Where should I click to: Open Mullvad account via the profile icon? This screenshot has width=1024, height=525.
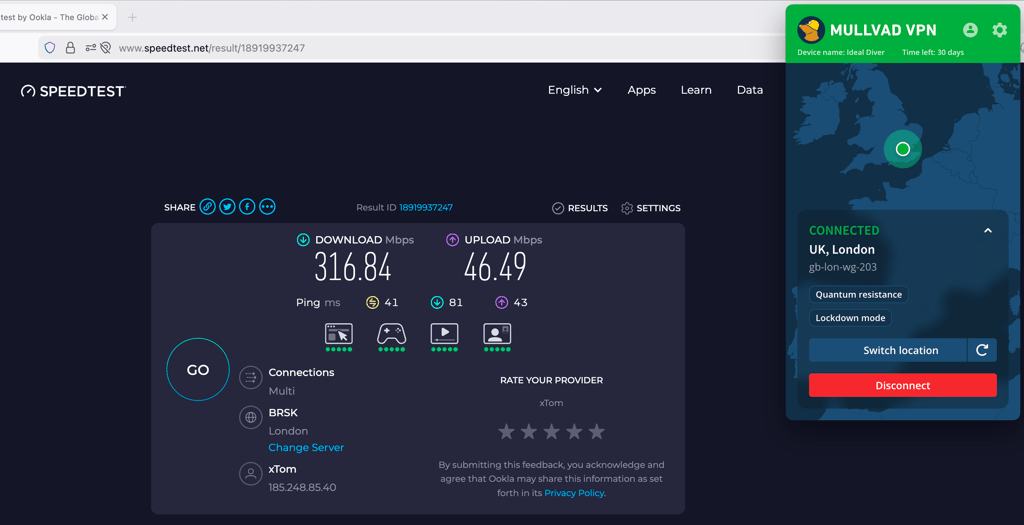click(x=970, y=29)
